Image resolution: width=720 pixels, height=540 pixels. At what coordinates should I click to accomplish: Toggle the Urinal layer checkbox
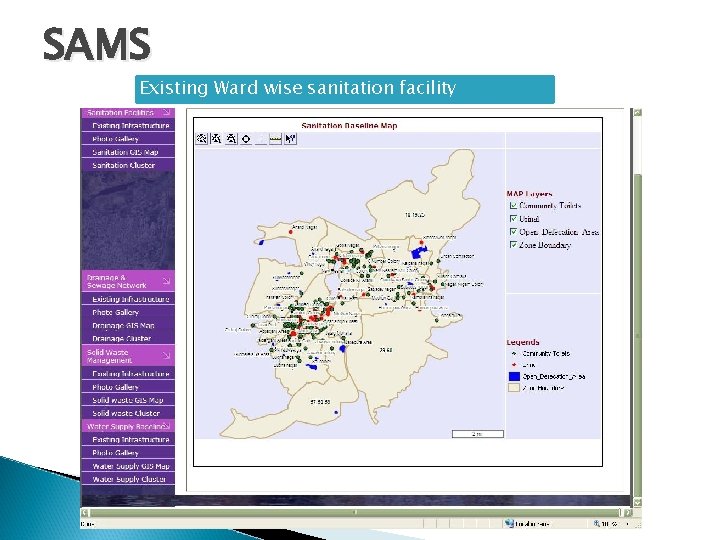513,219
